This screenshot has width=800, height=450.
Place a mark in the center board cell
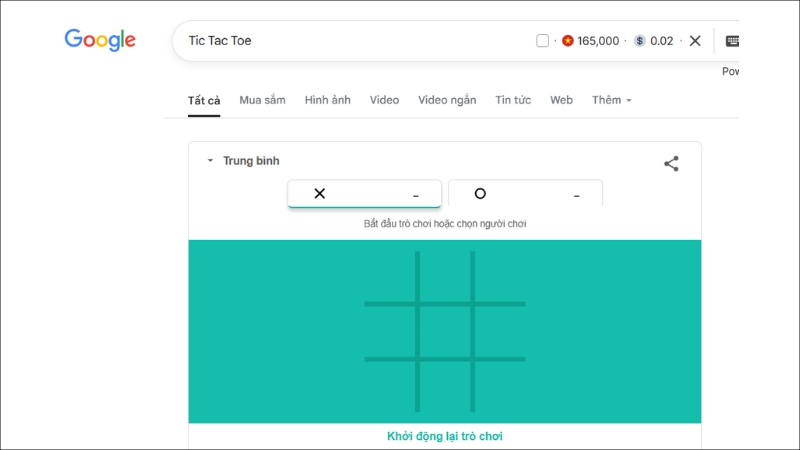tap(445, 331)
